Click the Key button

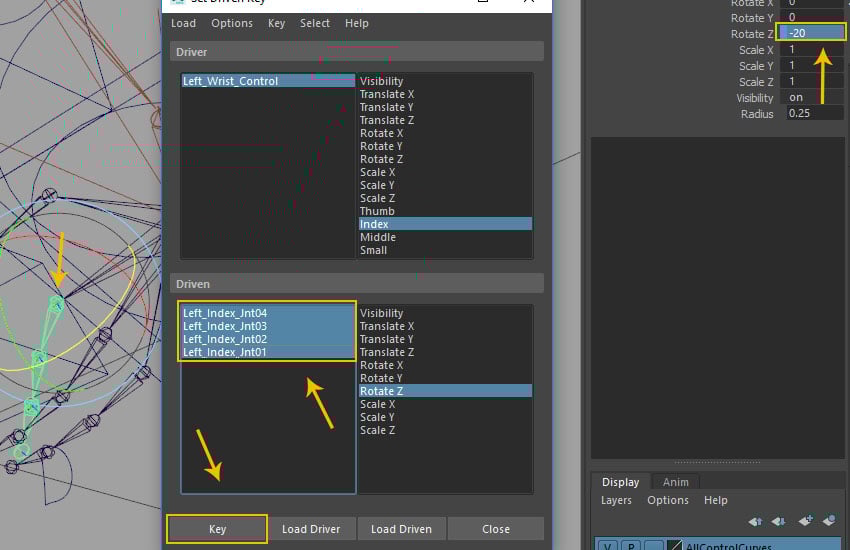[217, 529]
